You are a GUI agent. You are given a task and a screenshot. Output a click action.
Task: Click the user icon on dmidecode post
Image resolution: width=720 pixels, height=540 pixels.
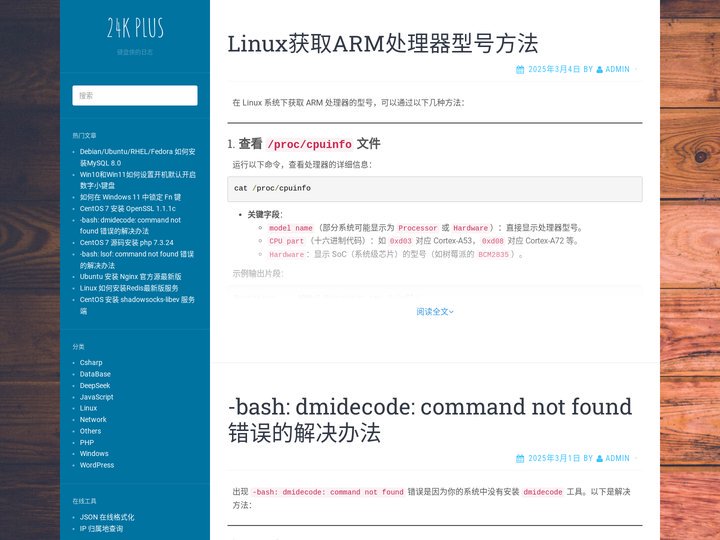pyautogui.click(x=599, y=458)
